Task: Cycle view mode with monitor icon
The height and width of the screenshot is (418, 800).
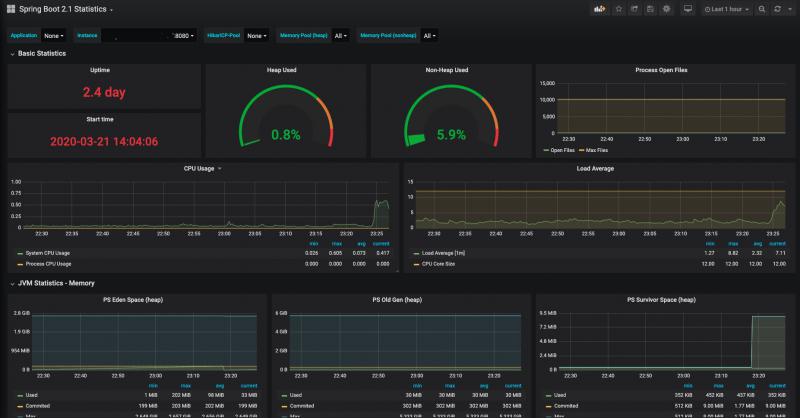Action: tap(687, 9)
